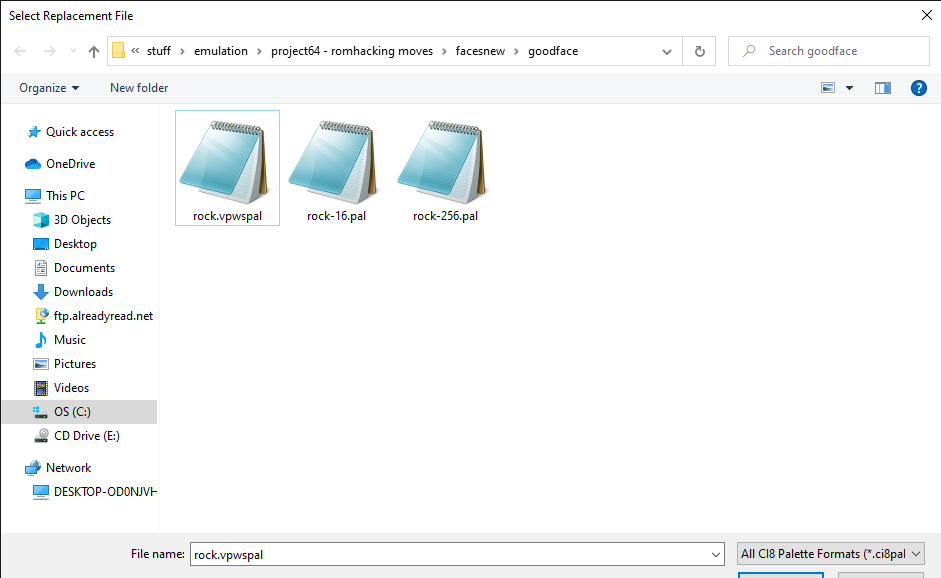Click the Refresh button in address bar
Viewport: 941px width, 578px height.
699,51
